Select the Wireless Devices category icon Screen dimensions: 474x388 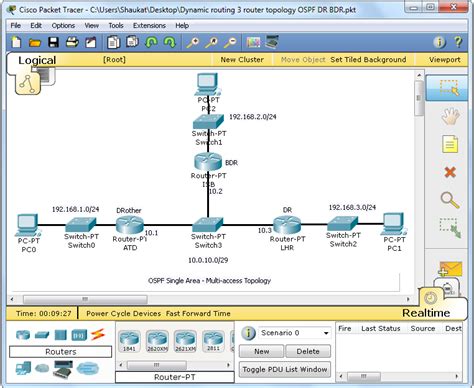coord(79,335)
